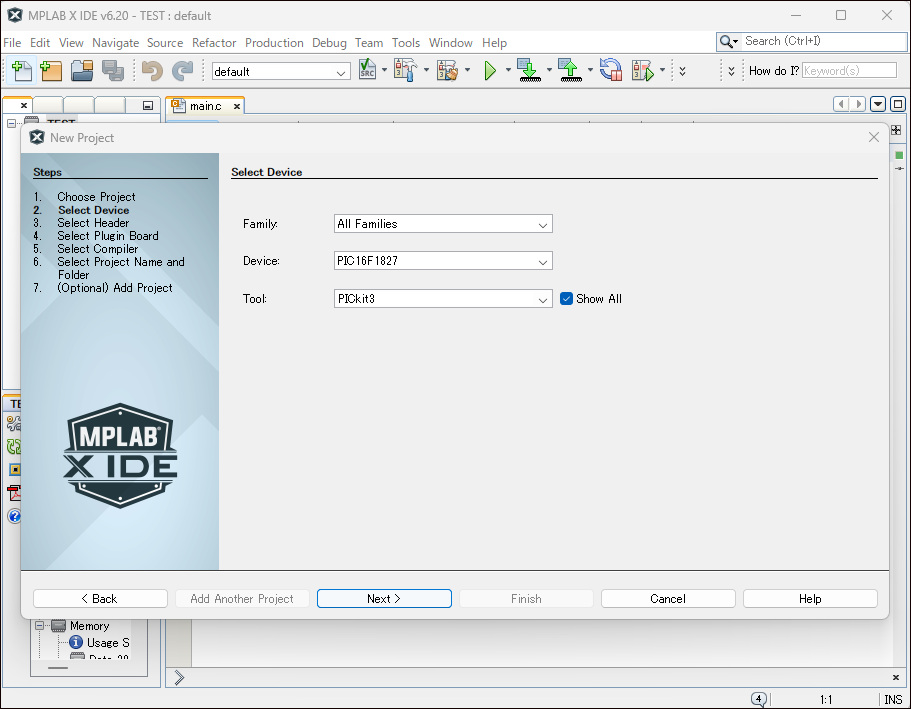Click the blue help icon in dashboard sidebar

pyautogui.click(x=14, y=516)
